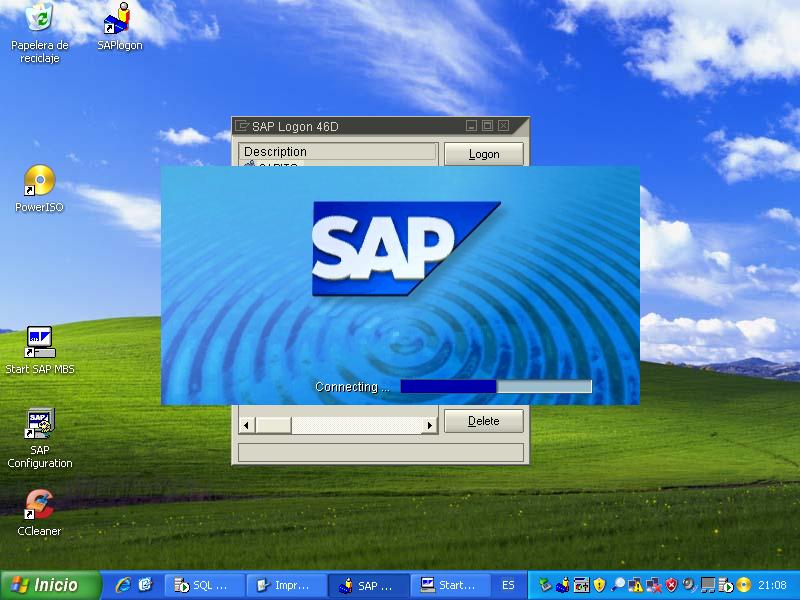Select the PowerISO desktop shortcut
The height and width of the screenshot is (600, 800).
click(x=39, y=188)
